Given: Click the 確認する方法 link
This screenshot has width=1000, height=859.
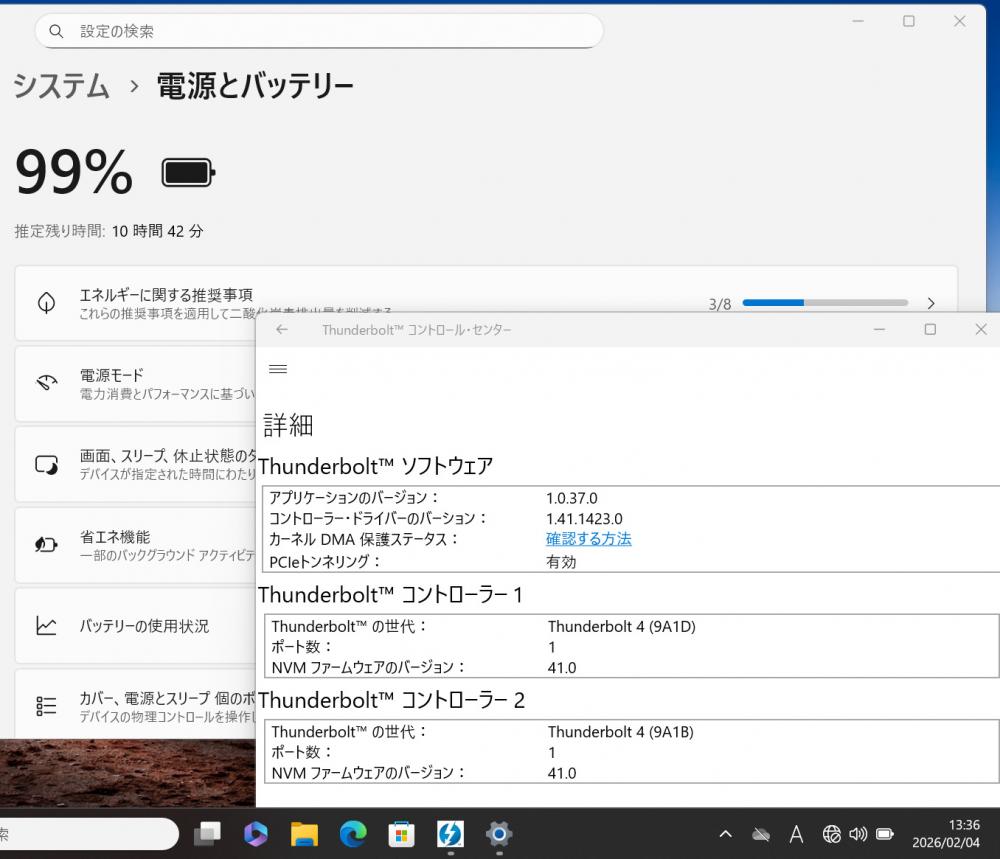Looking at the screenshot, I should pyautogui.click(x=588, y=539).
